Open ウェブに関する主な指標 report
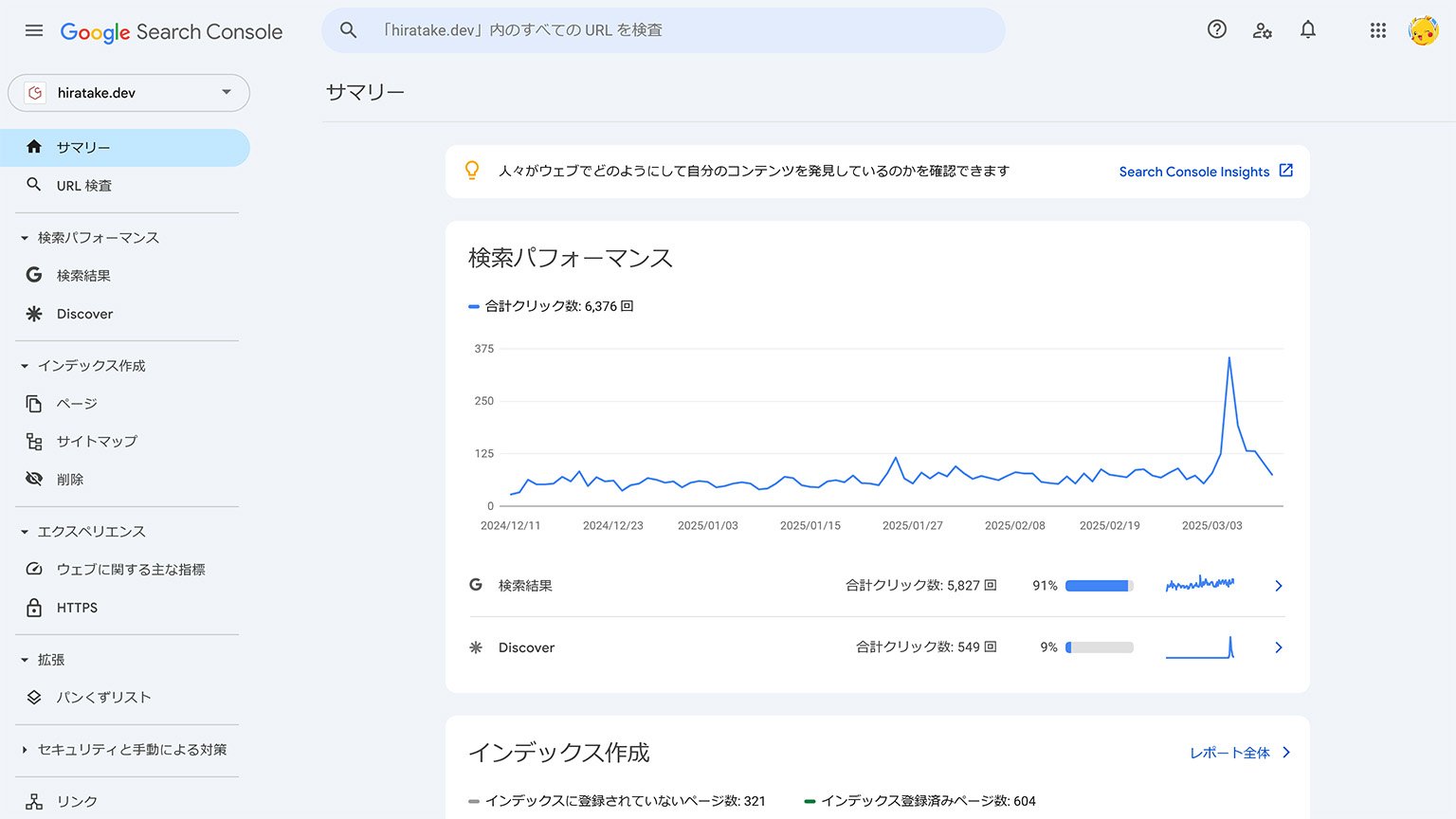Image resolution: width=1456 pixels, height=819 pixels. point(125,570)
